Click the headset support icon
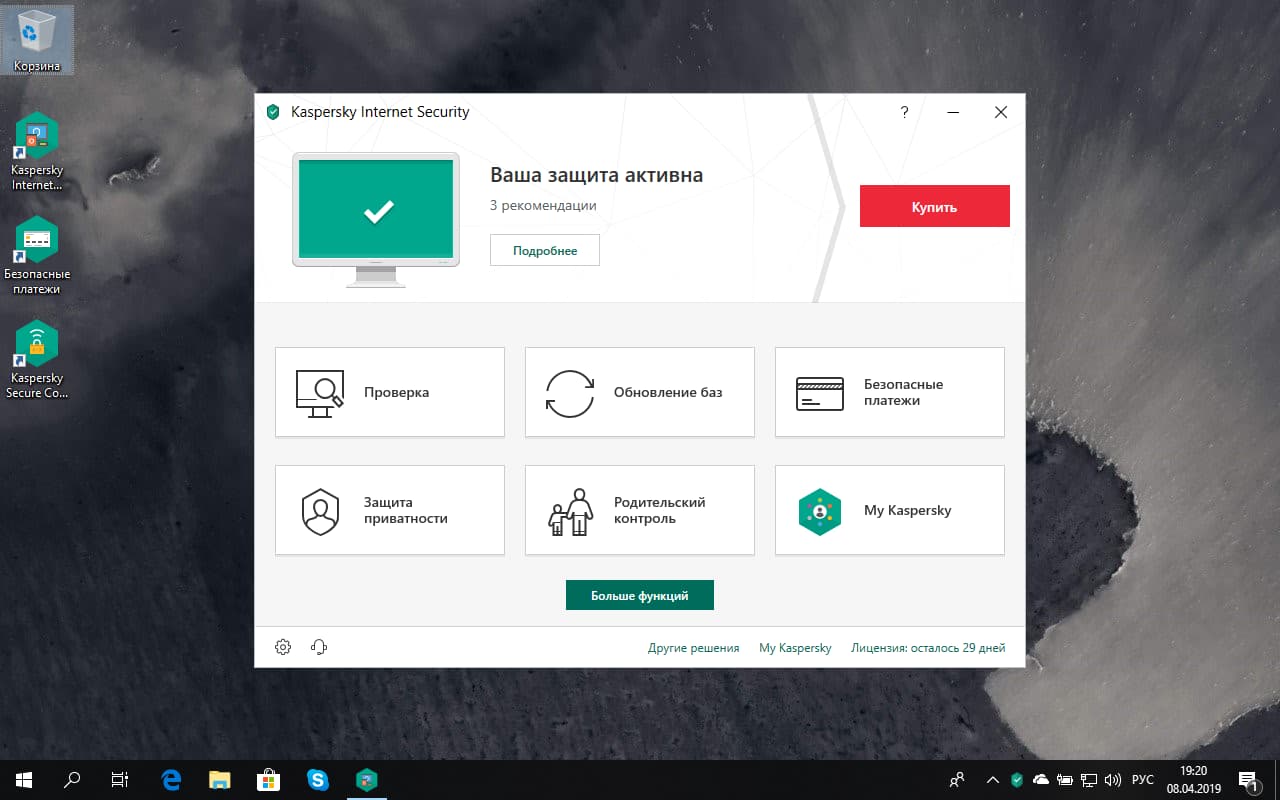This screenshot has width=1280, height=800. [319, 647]
